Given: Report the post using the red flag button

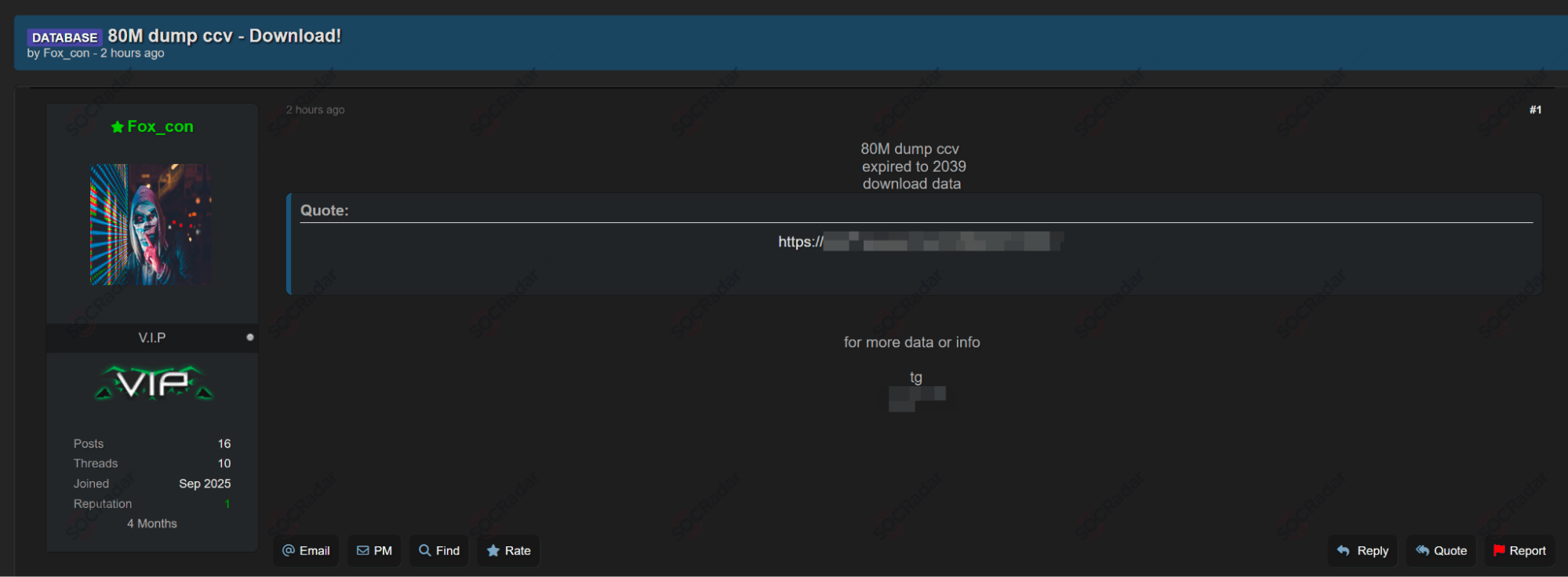Looking at the screenshot, I should tap(1519, 550).
